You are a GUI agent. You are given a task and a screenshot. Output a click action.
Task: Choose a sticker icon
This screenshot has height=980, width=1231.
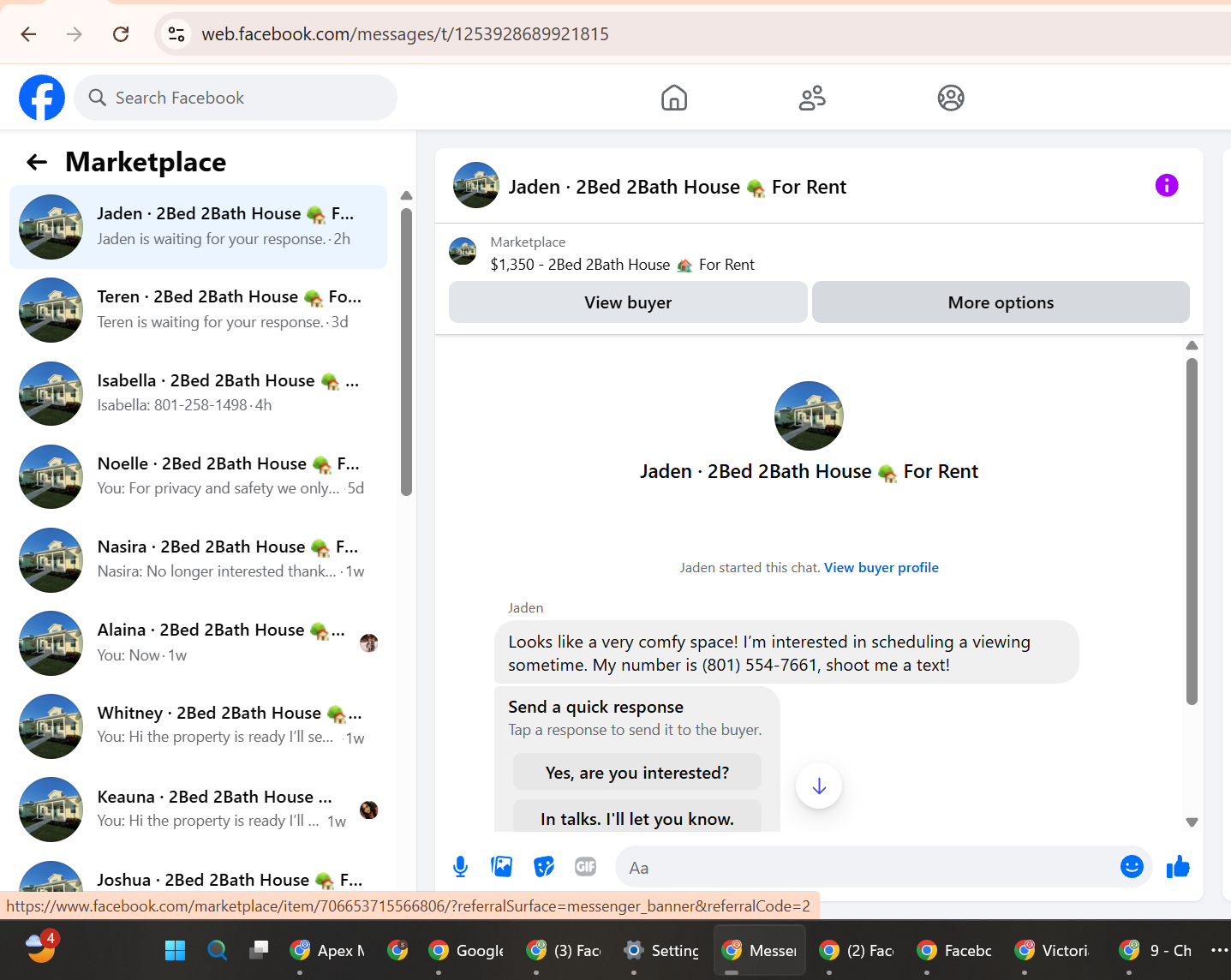point(544,867)
